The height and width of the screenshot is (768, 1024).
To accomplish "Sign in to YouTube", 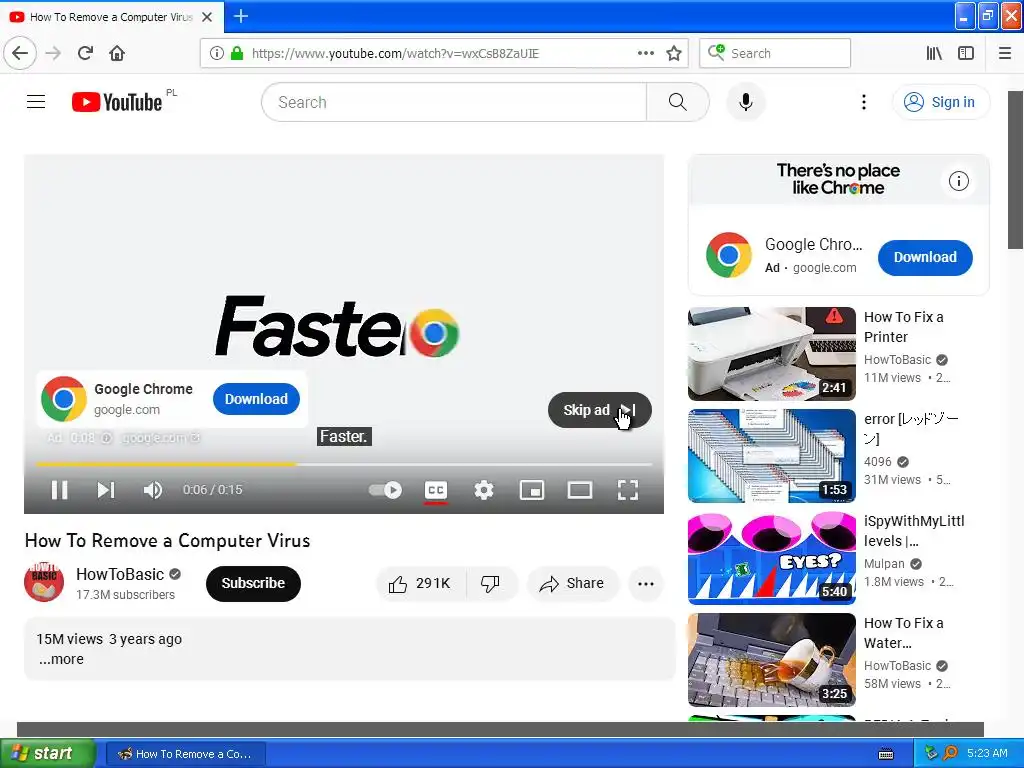I will pos(940,102).
